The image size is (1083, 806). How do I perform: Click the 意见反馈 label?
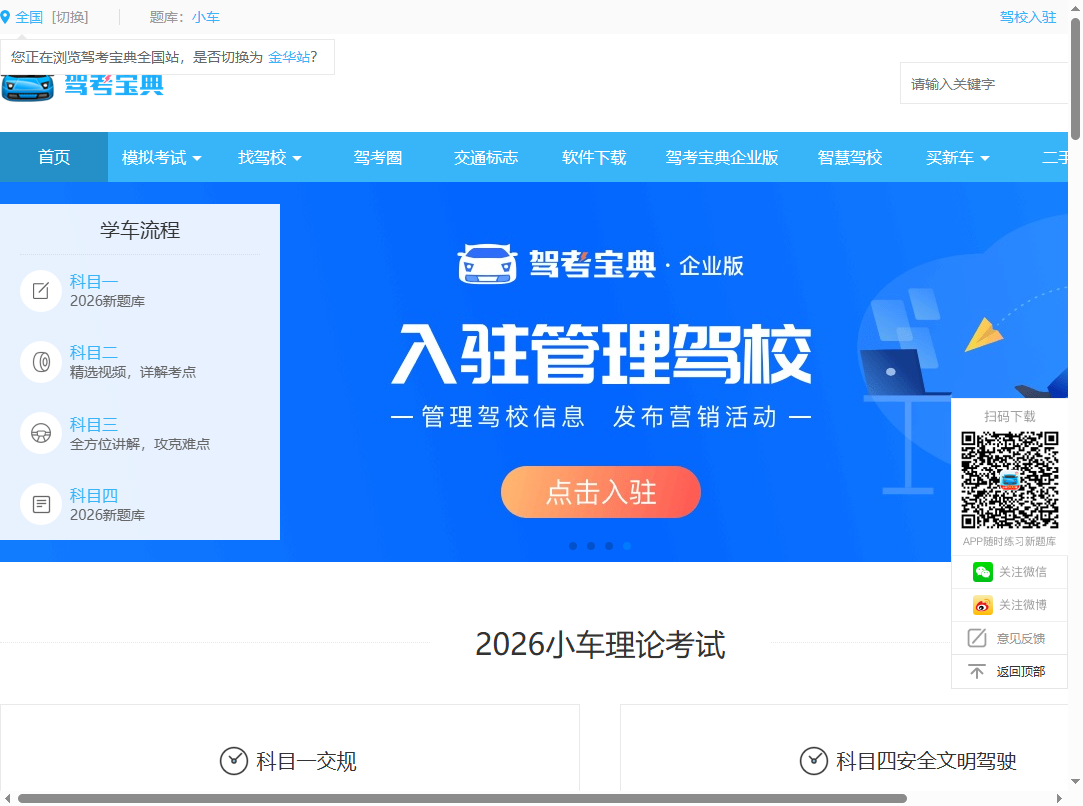1021,638
